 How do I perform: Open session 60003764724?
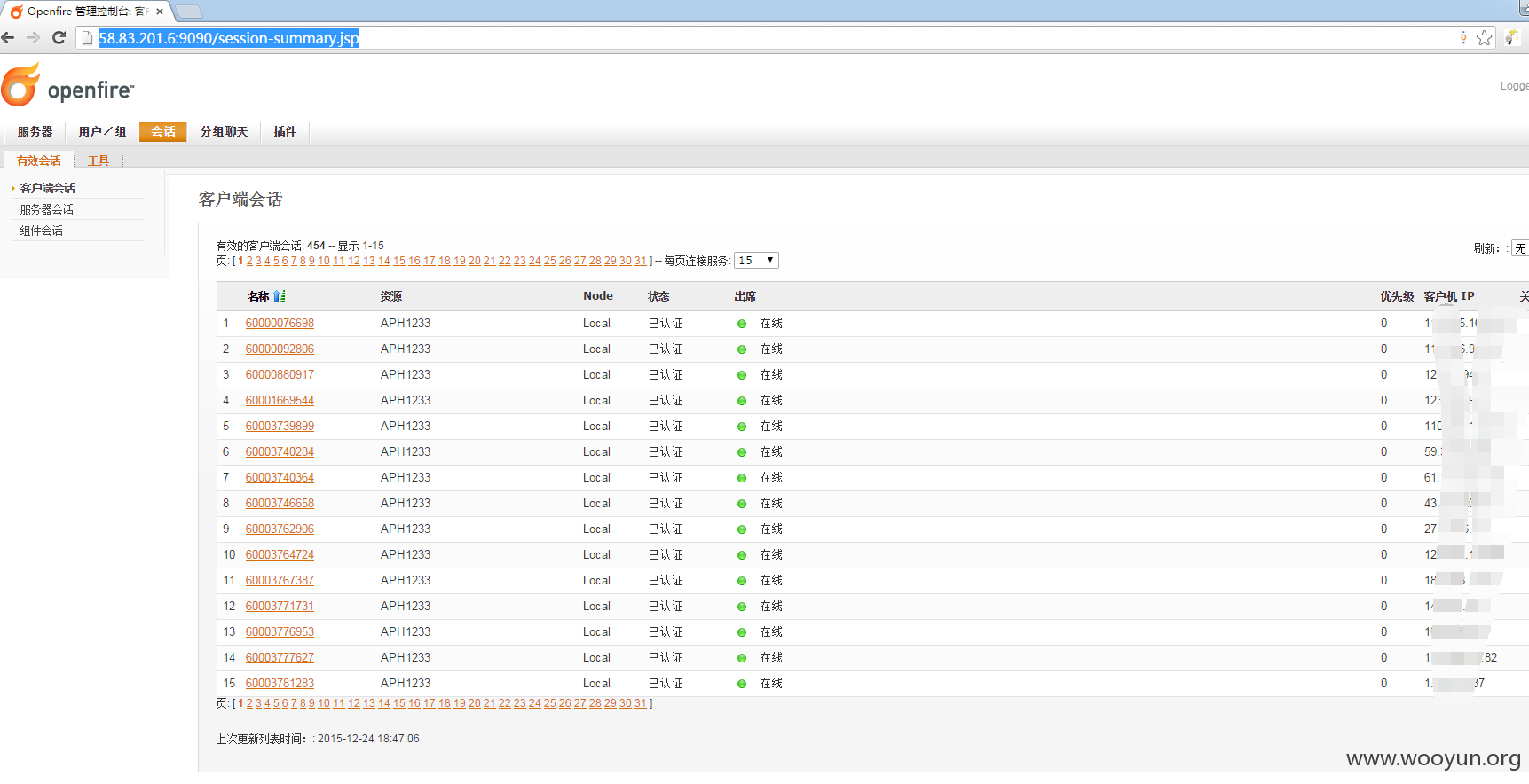pos(280,555)
